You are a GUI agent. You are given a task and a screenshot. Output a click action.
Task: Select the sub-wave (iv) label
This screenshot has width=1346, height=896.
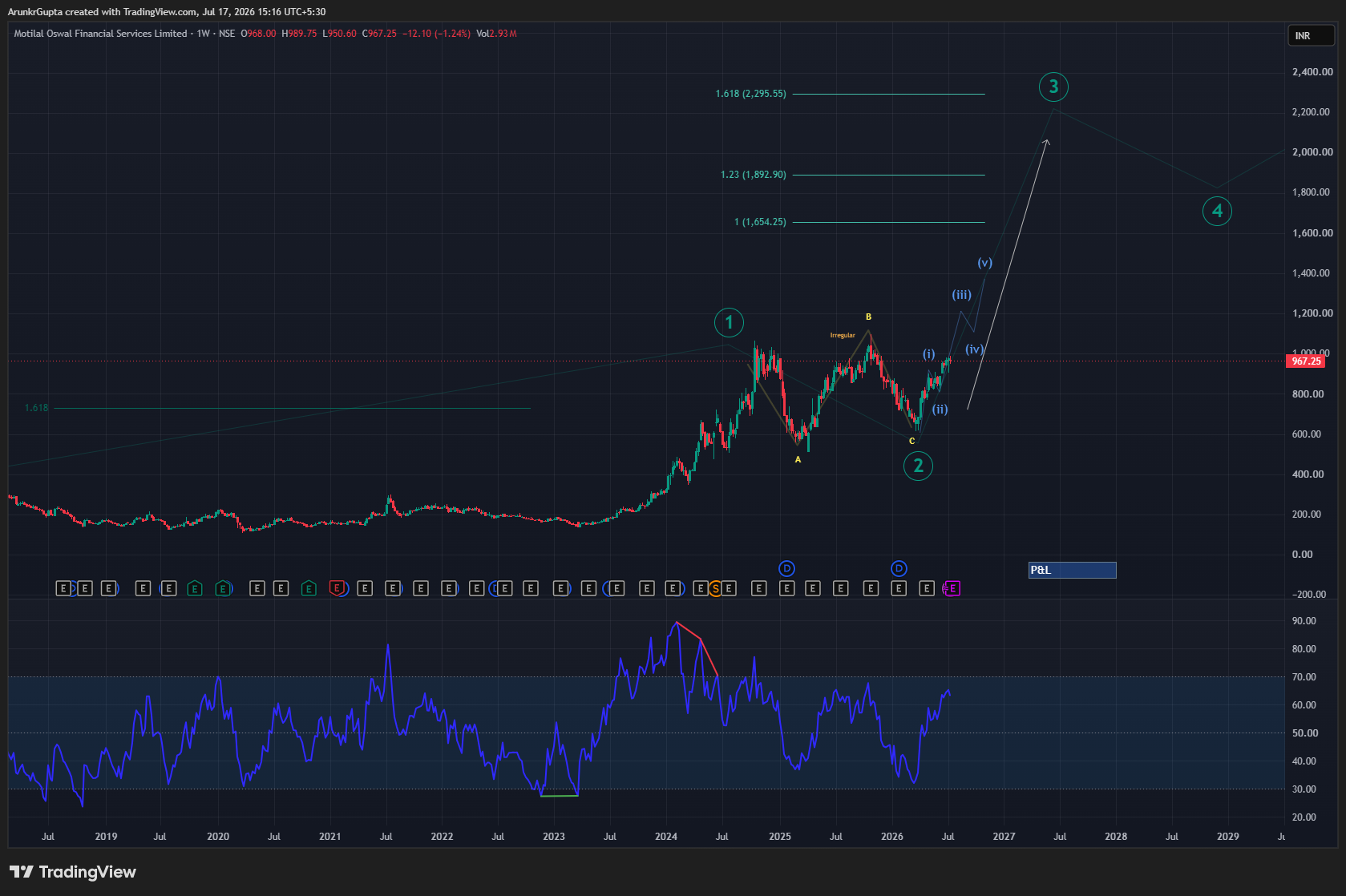point(974,349)
